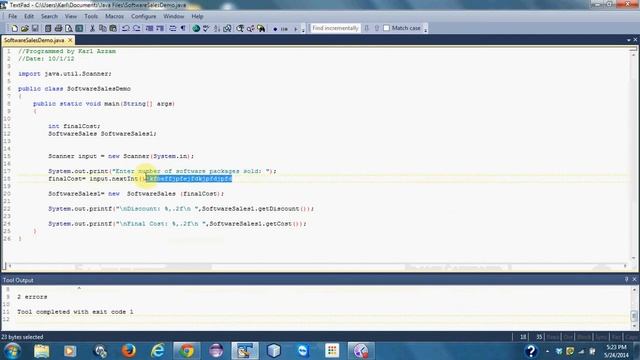Enable the Match case checkbox
Image resolution: width=640 pixels, height=360 pixels.
click(387, 28)
